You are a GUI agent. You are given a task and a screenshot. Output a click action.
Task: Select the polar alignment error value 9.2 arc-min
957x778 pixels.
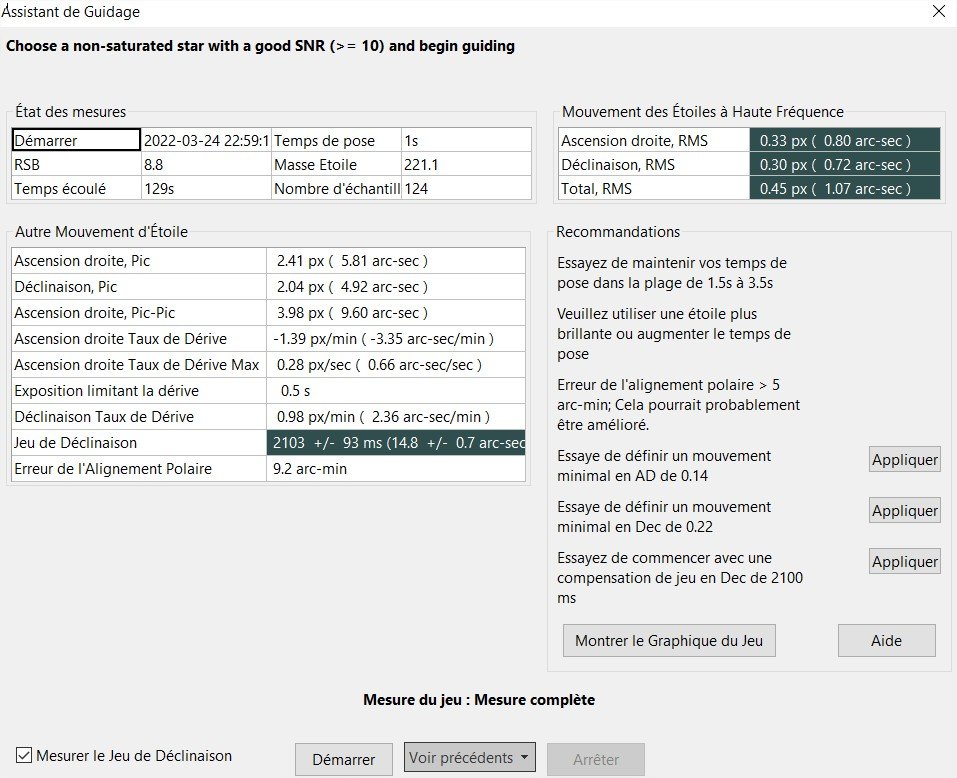point(395,468)
